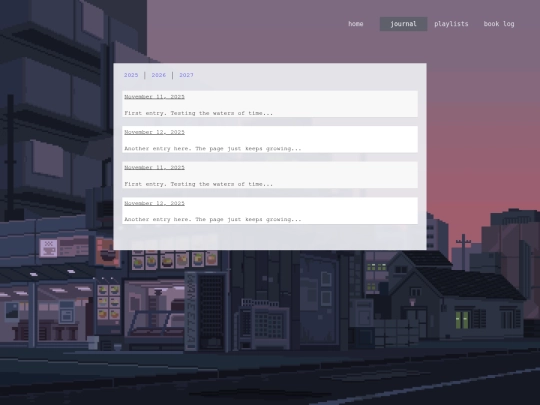The image size is (540, 405).
Task: Filter journal entries by year 2025
Action: [x=131, y=75]
